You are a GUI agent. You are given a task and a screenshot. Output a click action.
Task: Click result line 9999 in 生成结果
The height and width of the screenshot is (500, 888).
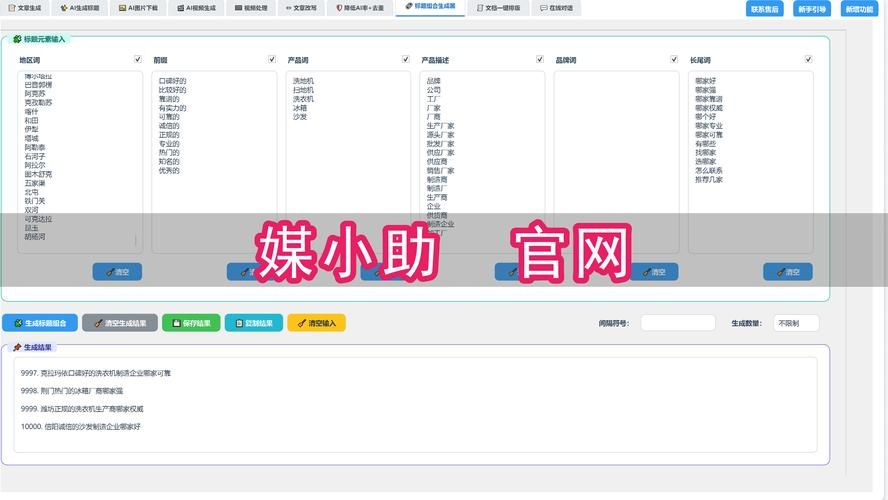click(x=82, y=409)
